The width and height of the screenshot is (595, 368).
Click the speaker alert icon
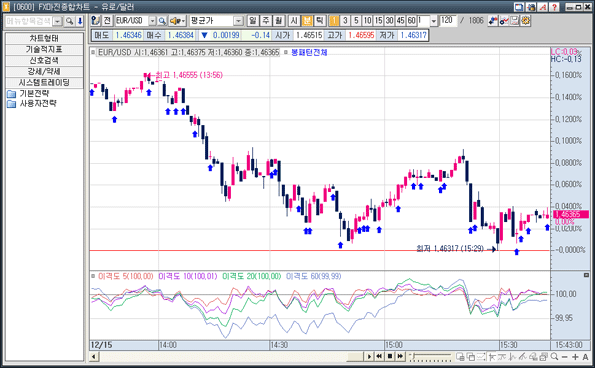click(x=174, y=21)
